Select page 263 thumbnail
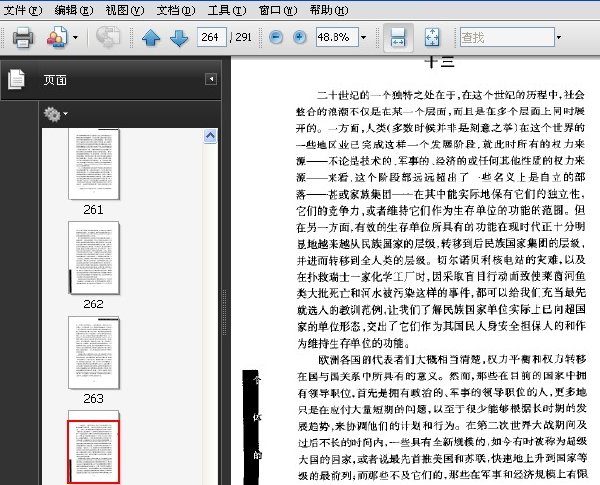The width and height of the screenshot is (600, 485). (94, 353)
